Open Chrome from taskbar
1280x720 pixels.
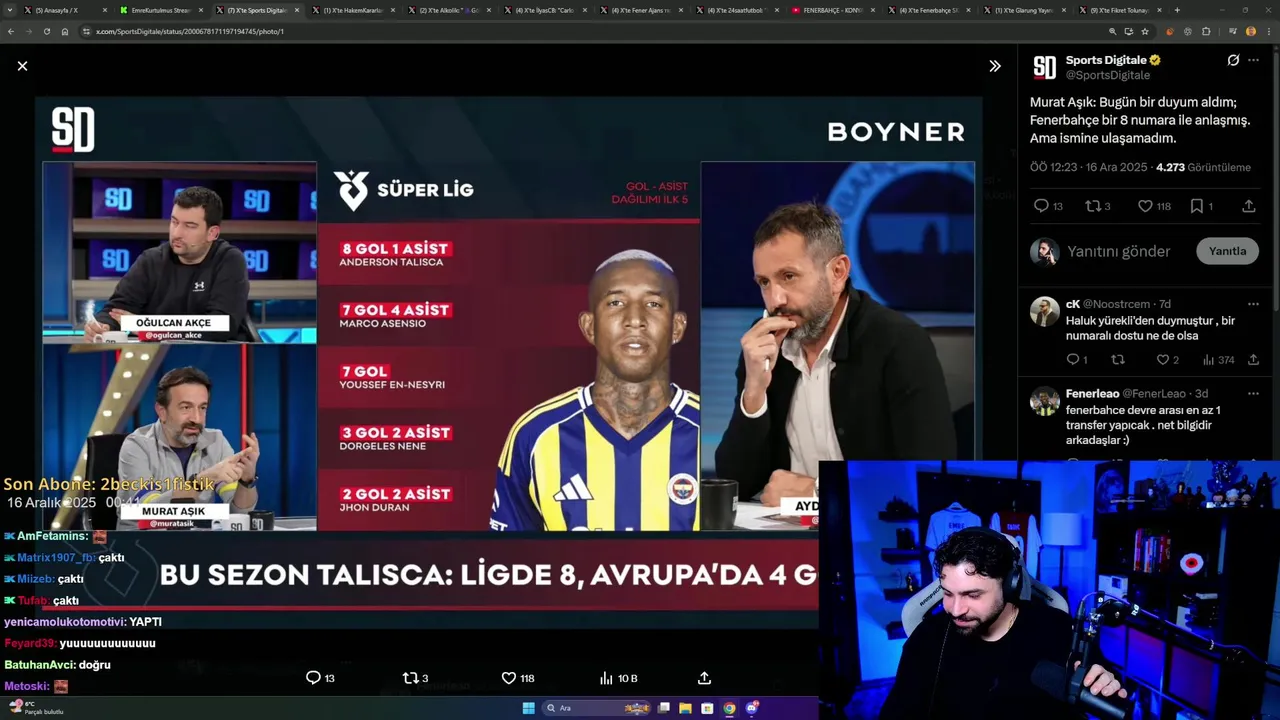(729, 708)
